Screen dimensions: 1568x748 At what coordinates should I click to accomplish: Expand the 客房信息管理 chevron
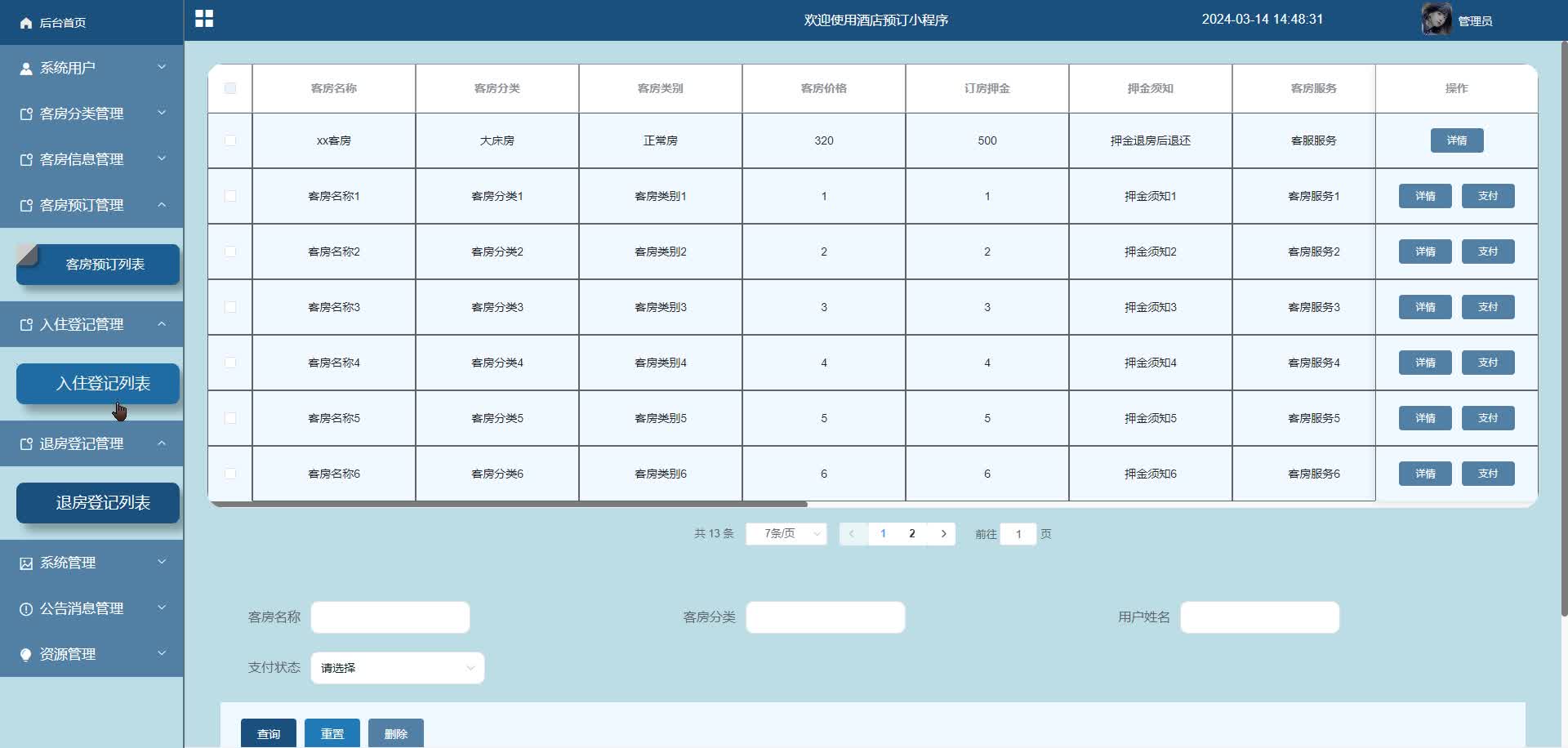162,158
